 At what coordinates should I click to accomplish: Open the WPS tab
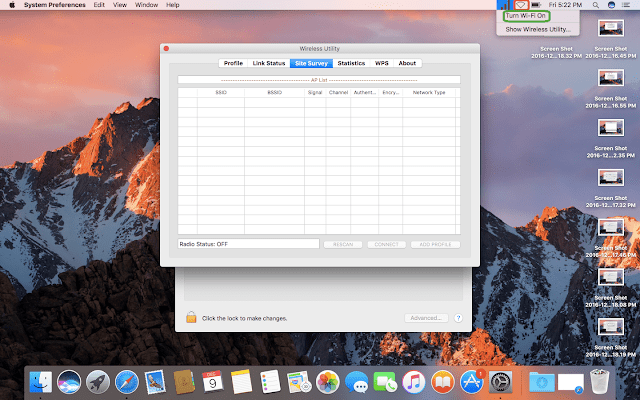point(381,63)
